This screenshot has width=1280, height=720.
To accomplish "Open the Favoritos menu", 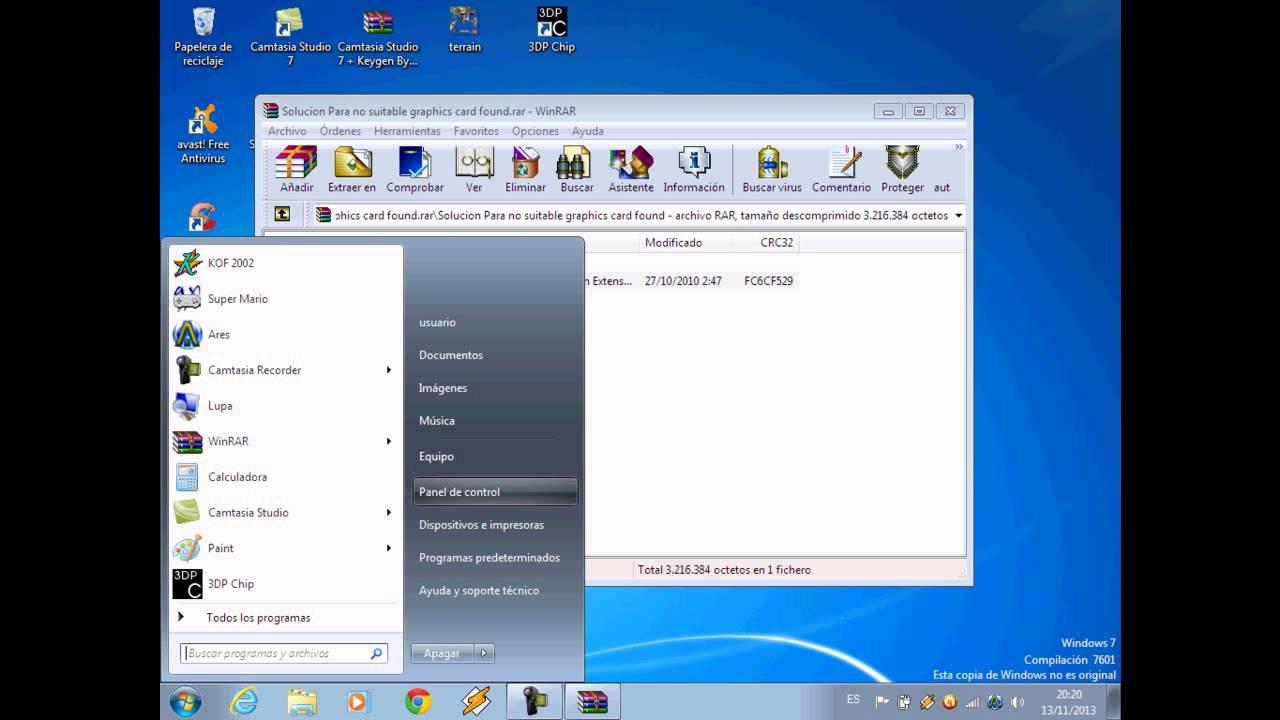I will tap(476, 131).
